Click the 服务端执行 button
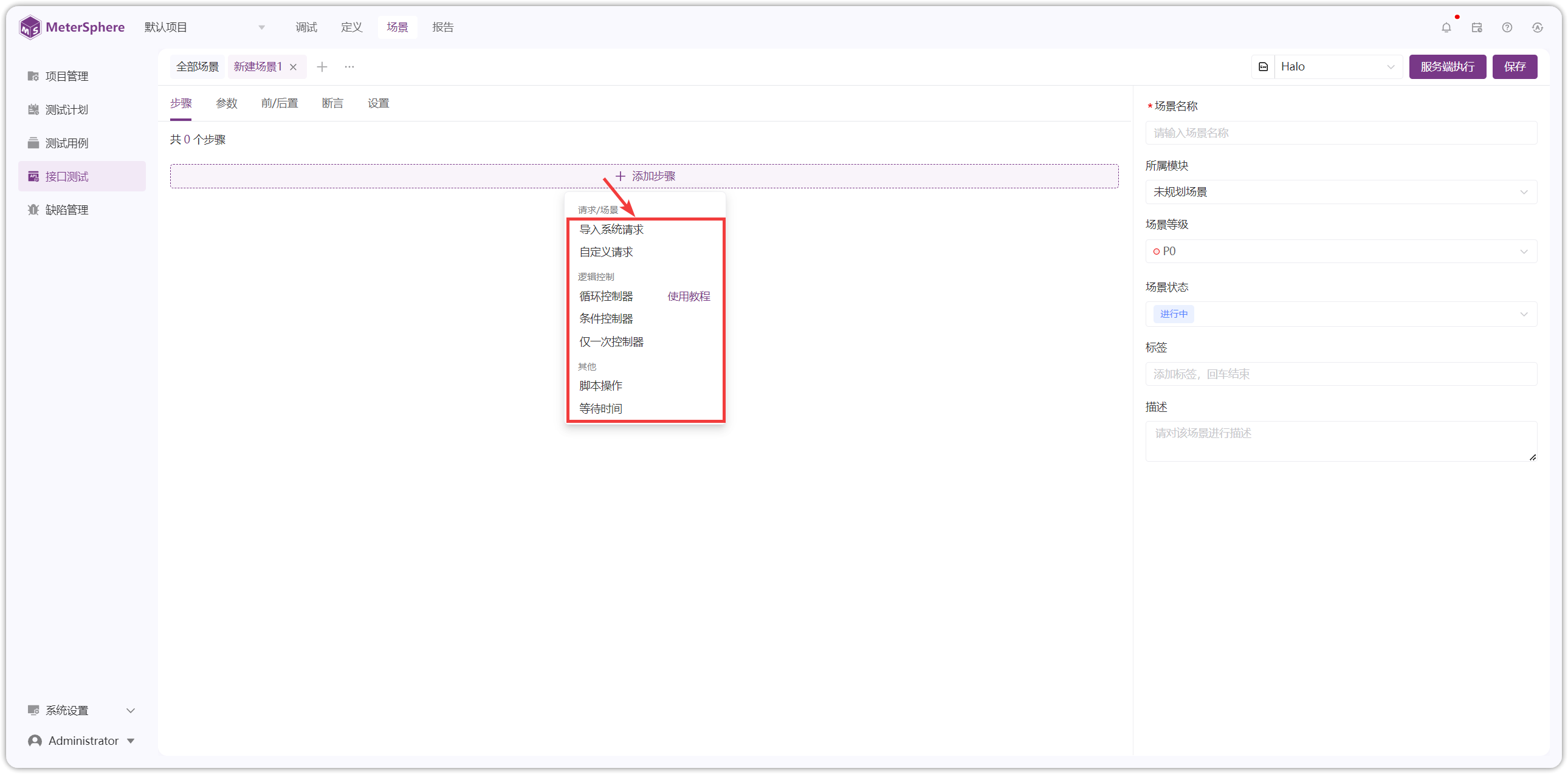Screen dimensions: 1568x774 1448,67
